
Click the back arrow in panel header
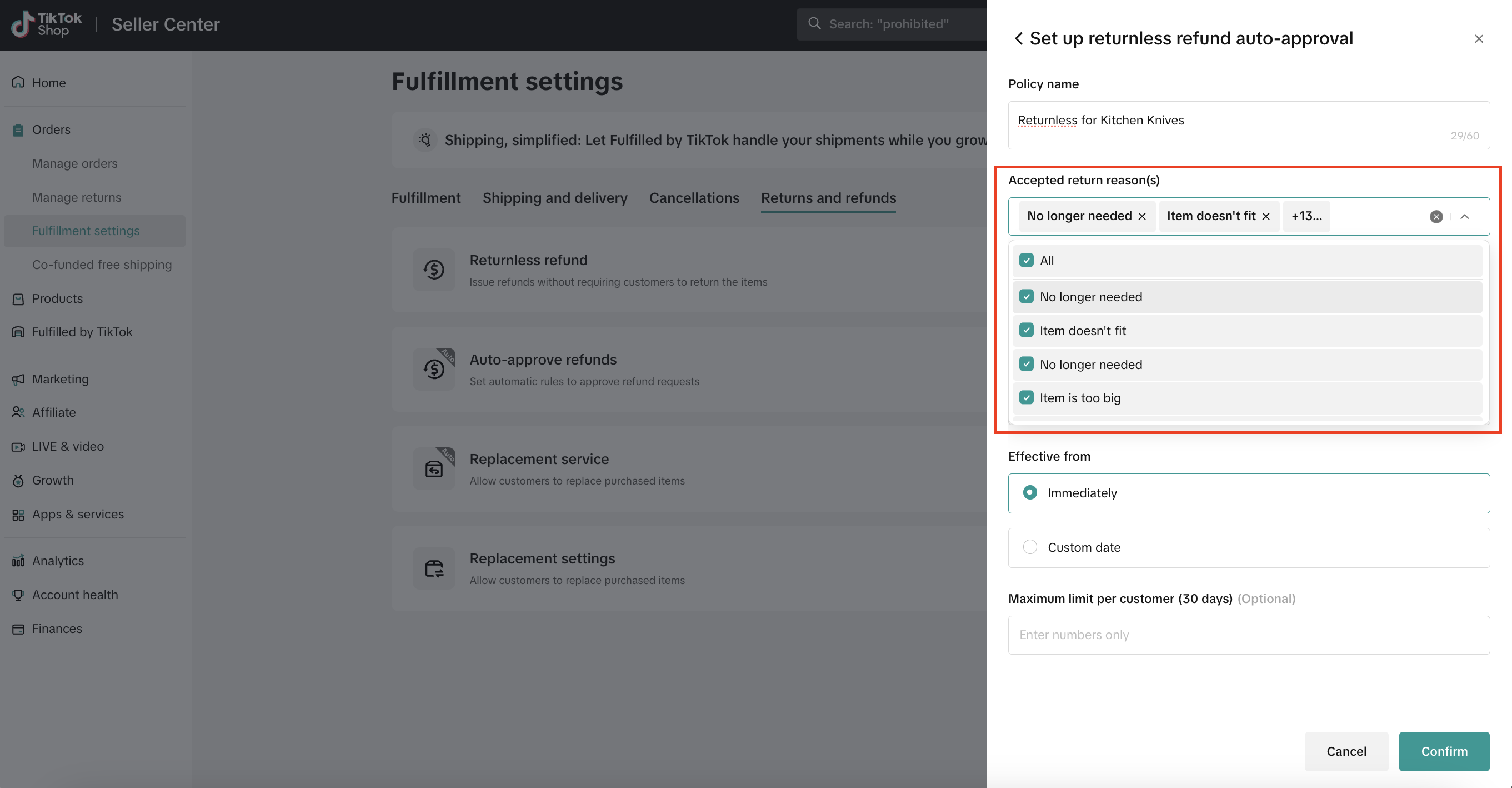coord(1018,39)
